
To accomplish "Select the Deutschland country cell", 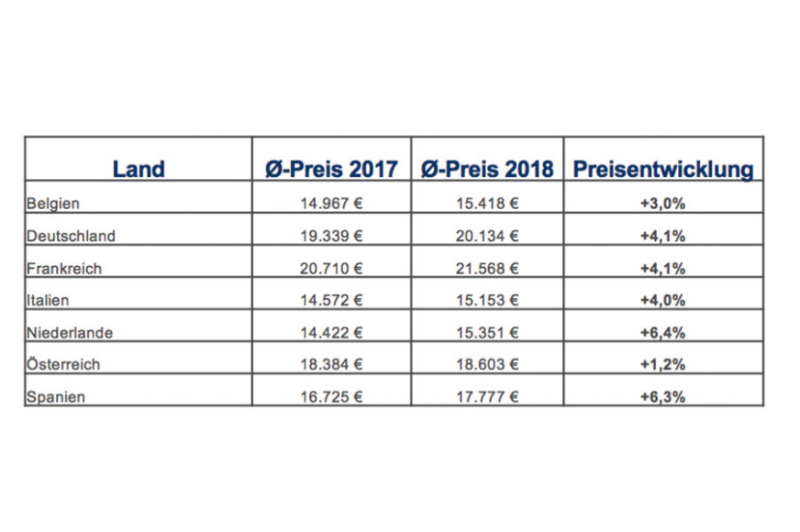I will pyautogui.click(x=71, y=237).
